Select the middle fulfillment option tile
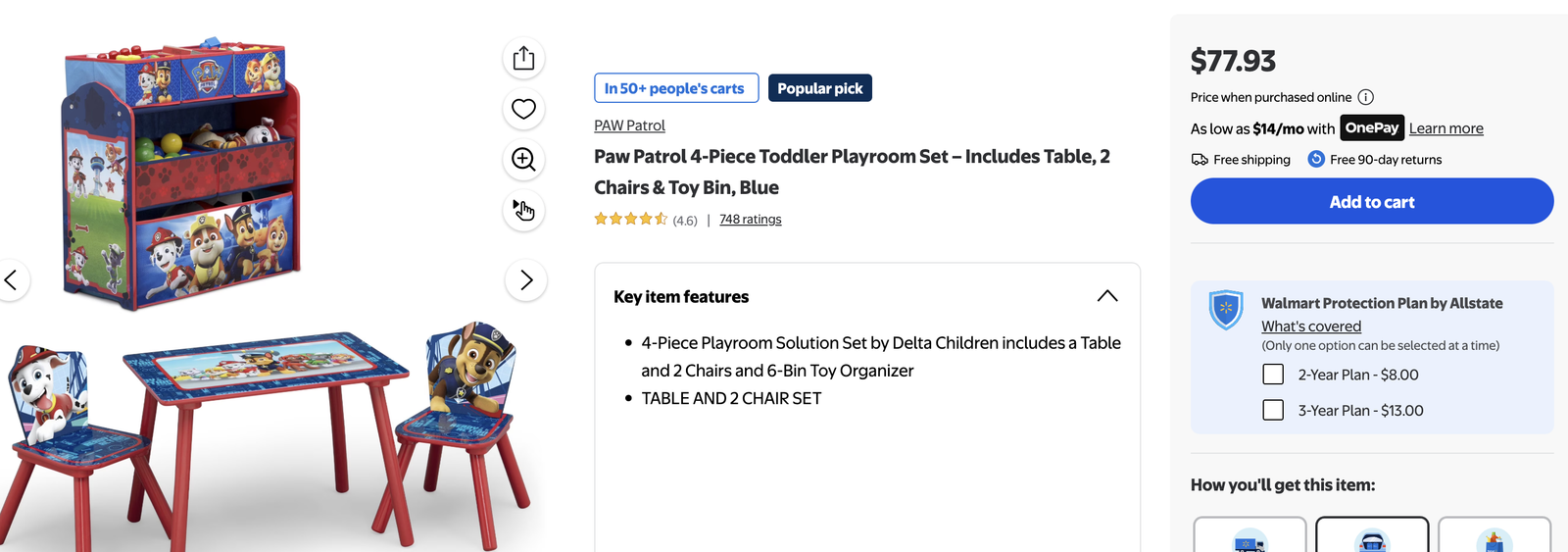The width and height of the screenshot is (1568, 552). (x=1372, y=535)
